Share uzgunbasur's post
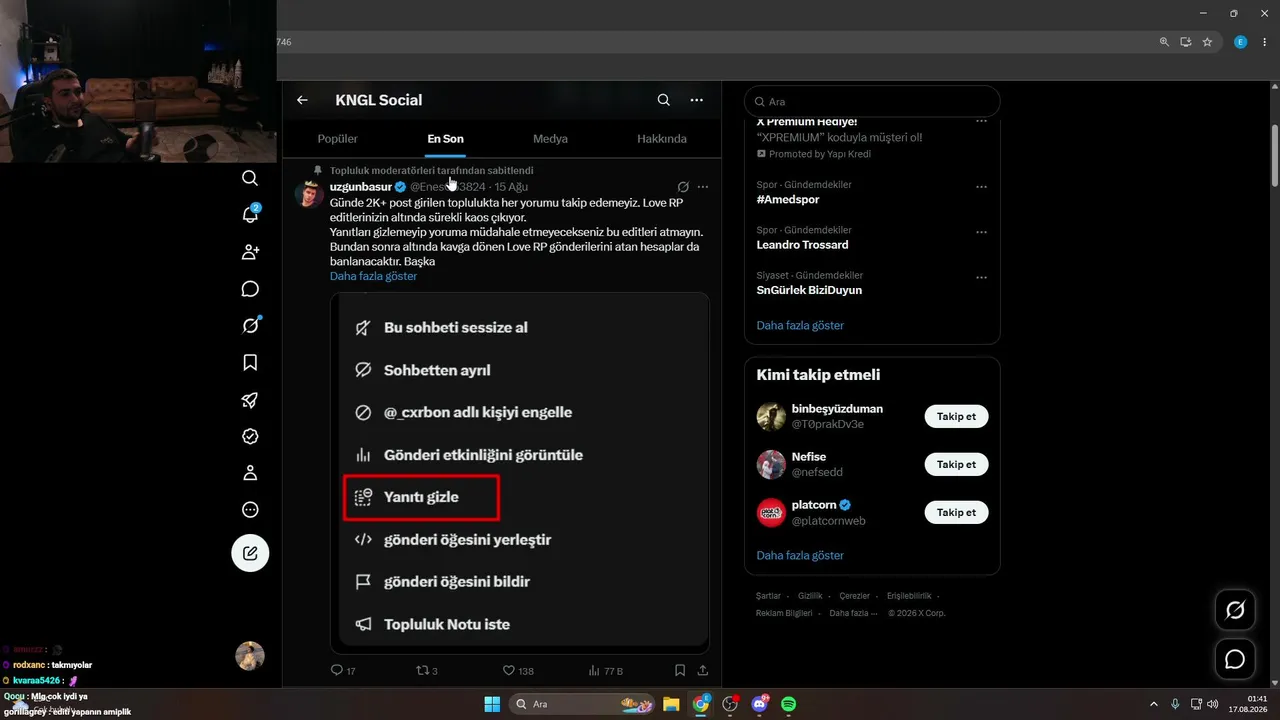Viewport: 1280px width, 720px height. pos(703,671)
